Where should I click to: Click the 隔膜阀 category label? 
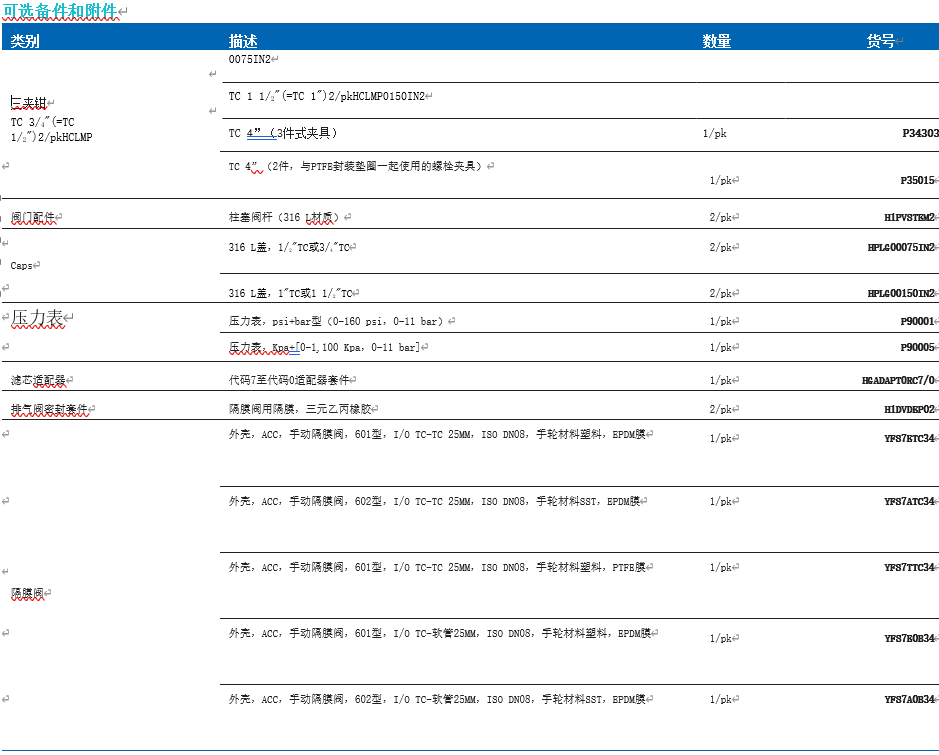click(x=28, y=593)
